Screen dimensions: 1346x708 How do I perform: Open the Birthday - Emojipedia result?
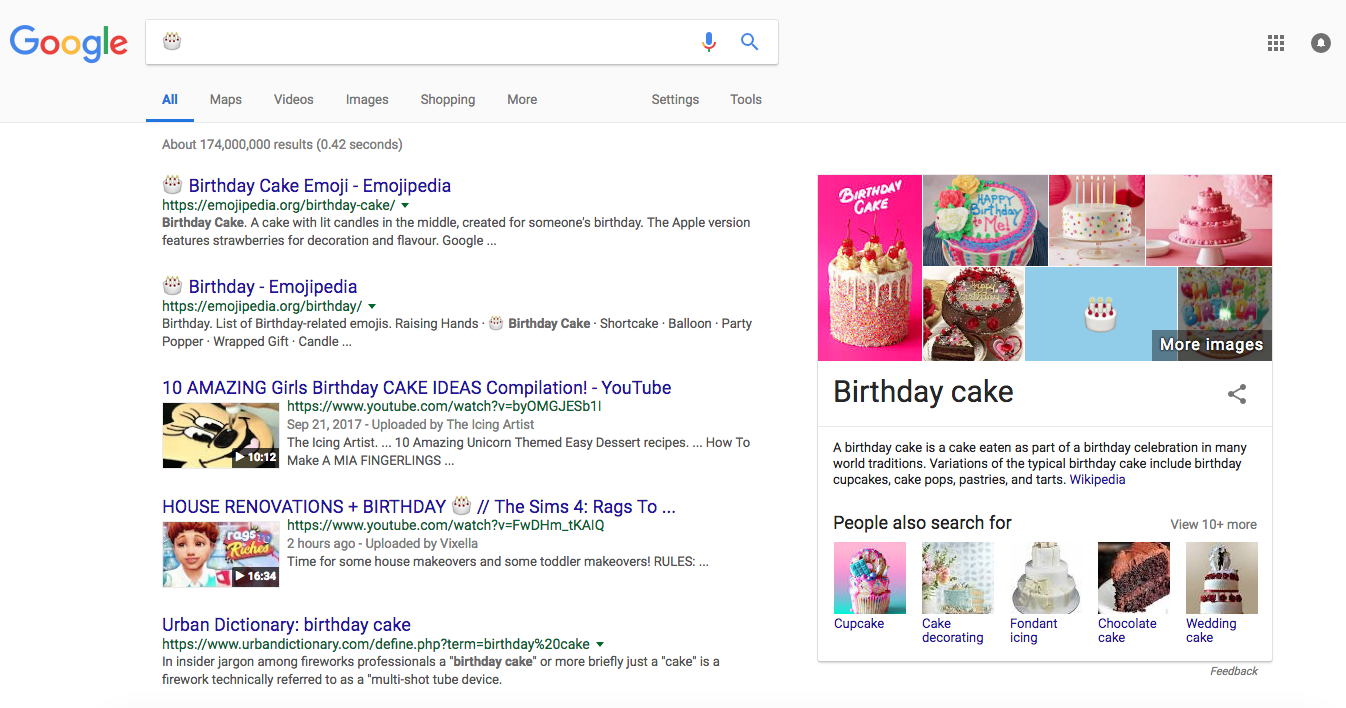(260, 287)
